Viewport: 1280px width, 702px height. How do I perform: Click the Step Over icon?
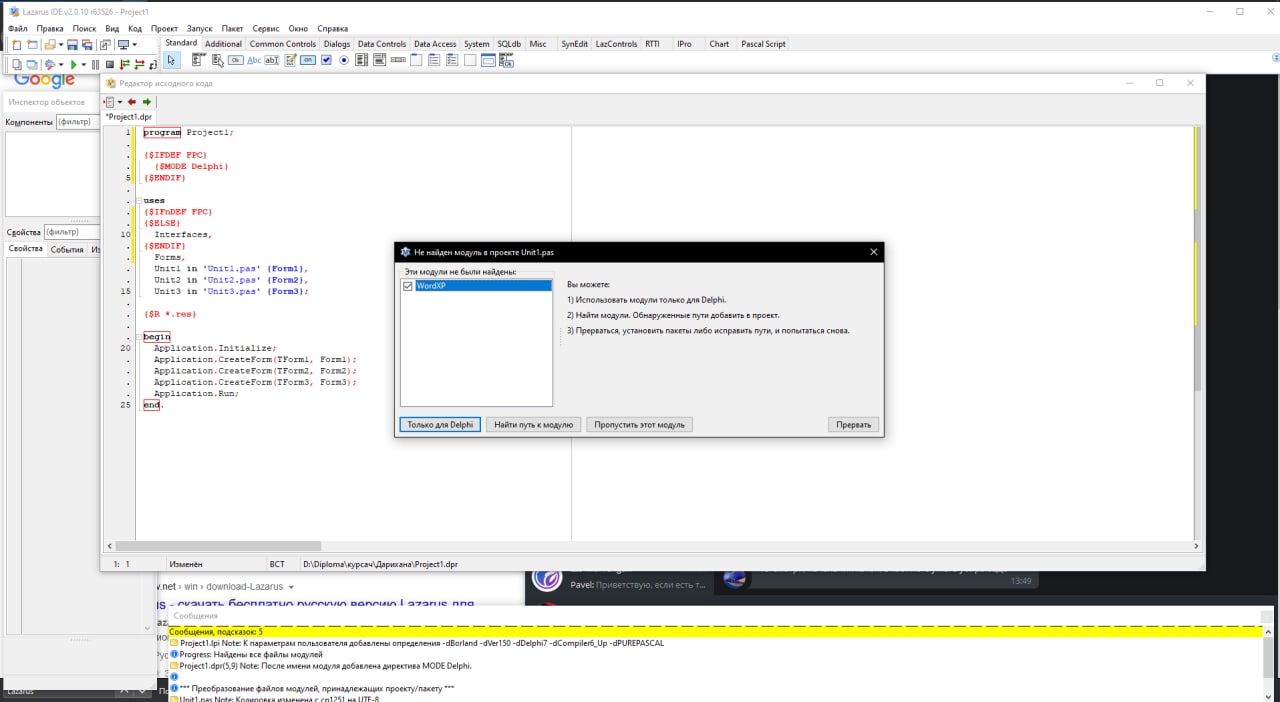click(x=139, y=65)
